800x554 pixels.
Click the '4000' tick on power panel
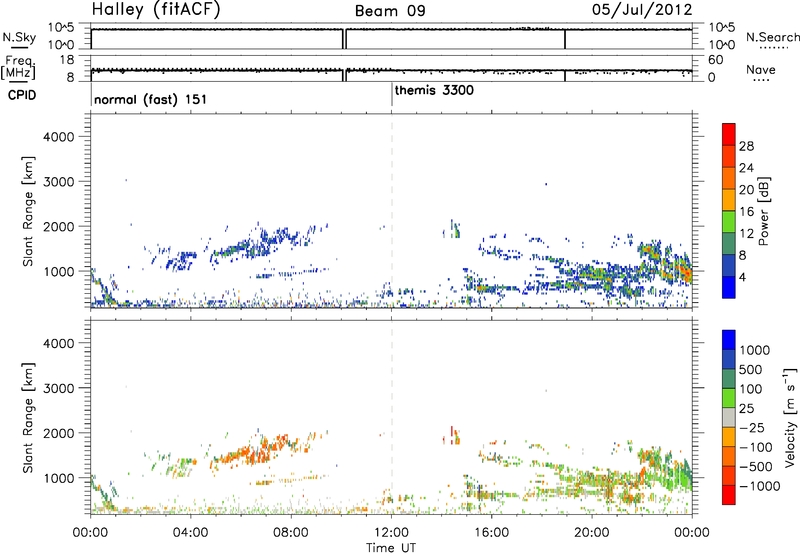(x=59, y=137)
